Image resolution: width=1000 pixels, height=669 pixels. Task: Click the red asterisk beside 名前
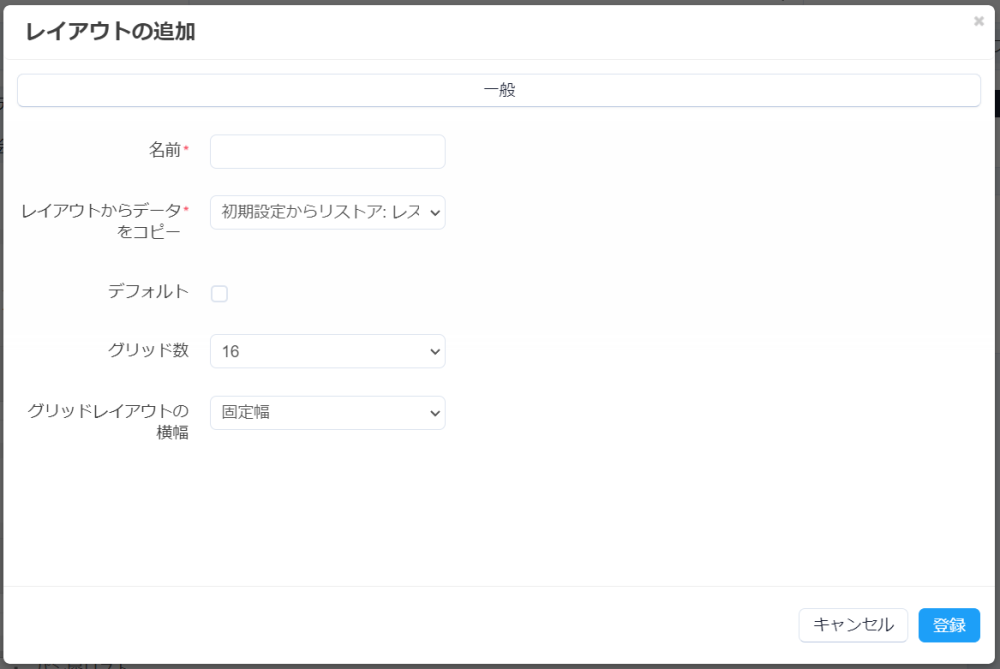point(186,149)
